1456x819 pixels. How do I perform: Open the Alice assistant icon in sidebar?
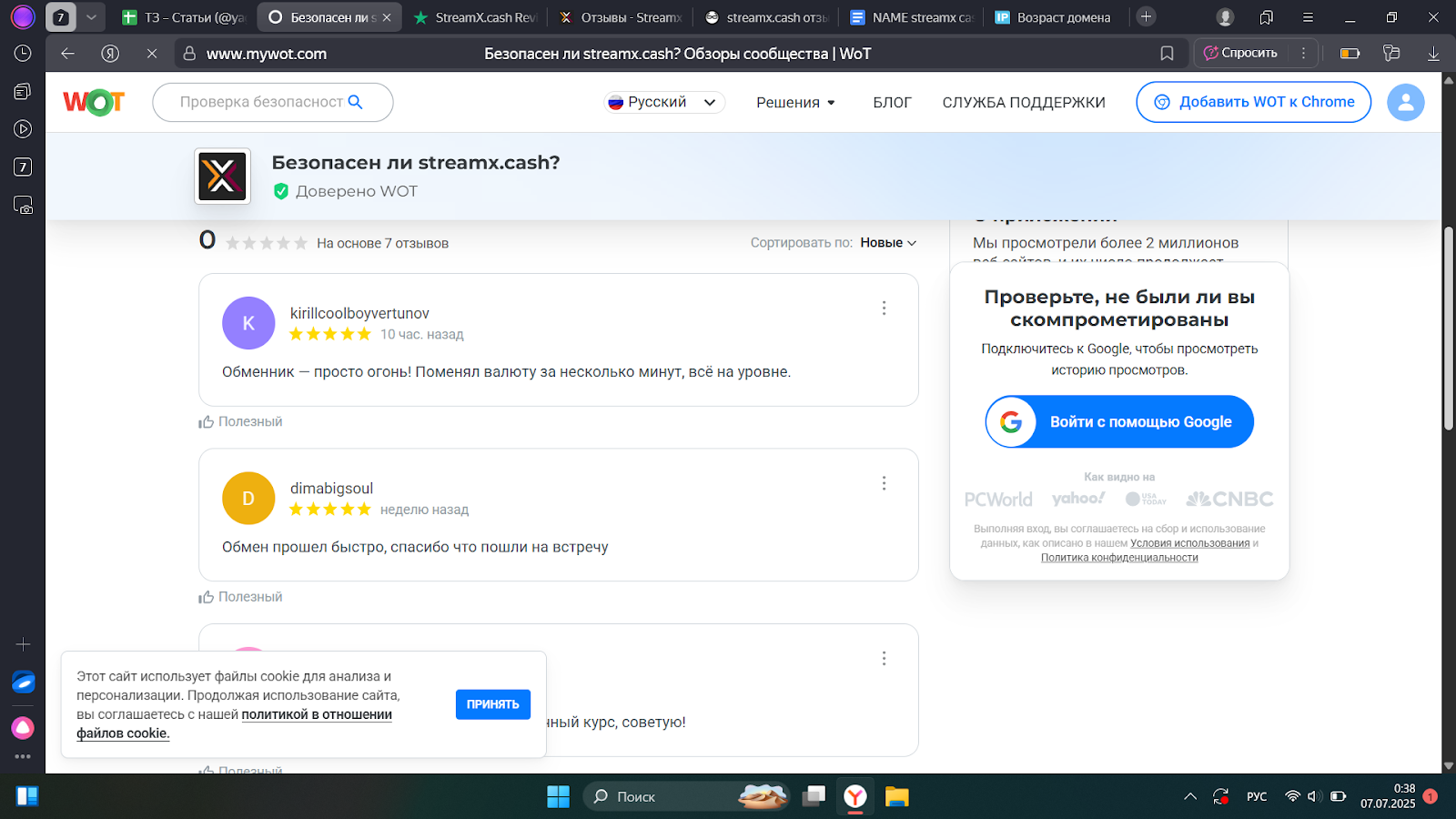pyautogui.click(x=23, y=728)
